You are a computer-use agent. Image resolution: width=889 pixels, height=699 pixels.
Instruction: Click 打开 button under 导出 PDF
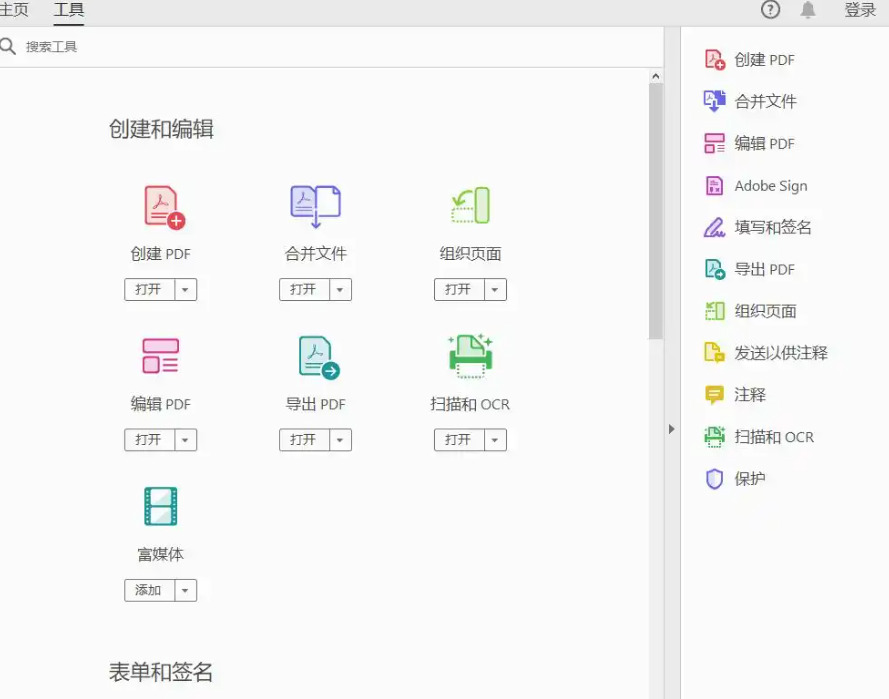pos(304,440)
